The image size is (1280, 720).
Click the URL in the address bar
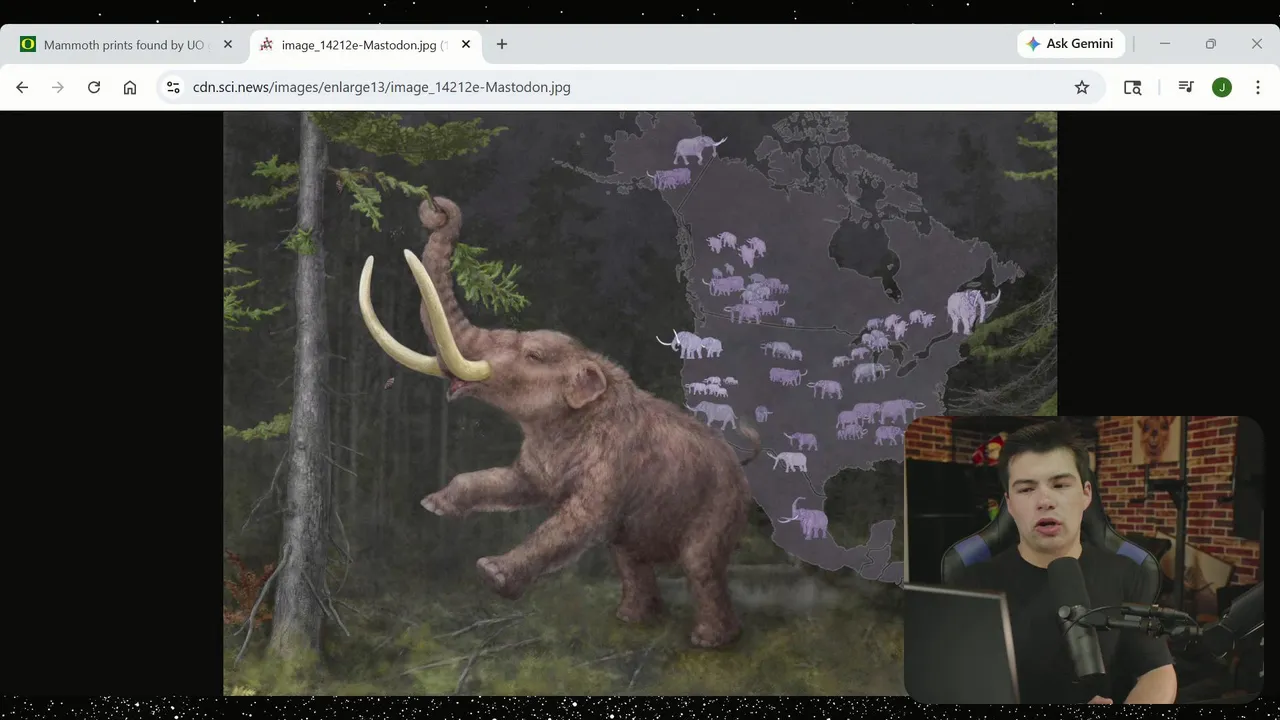point(381,87)
